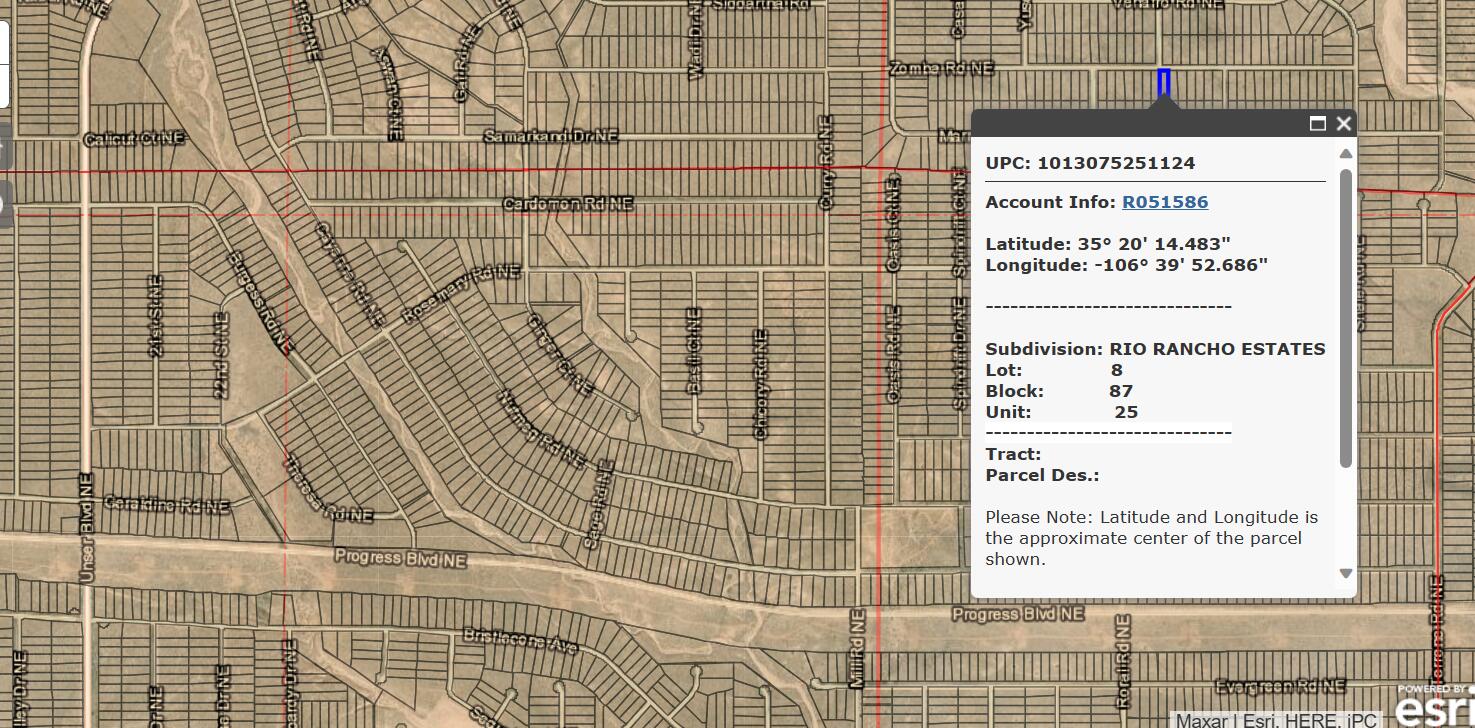The width and height of the screenshot is (1475, 728).
Task: Click the 22nd St NE label
Action: coord(221,356)
